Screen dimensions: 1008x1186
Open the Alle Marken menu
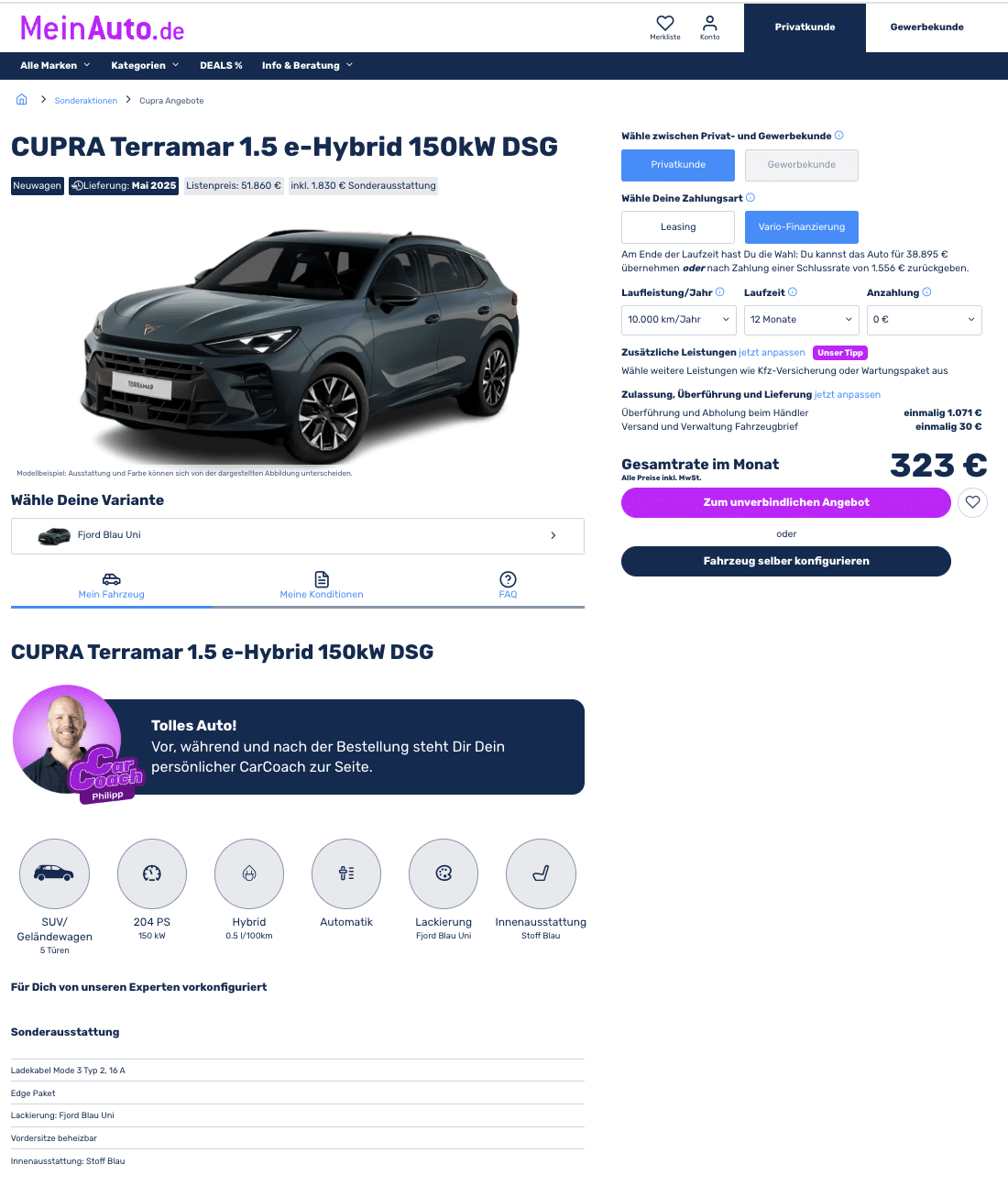[56, 66]
